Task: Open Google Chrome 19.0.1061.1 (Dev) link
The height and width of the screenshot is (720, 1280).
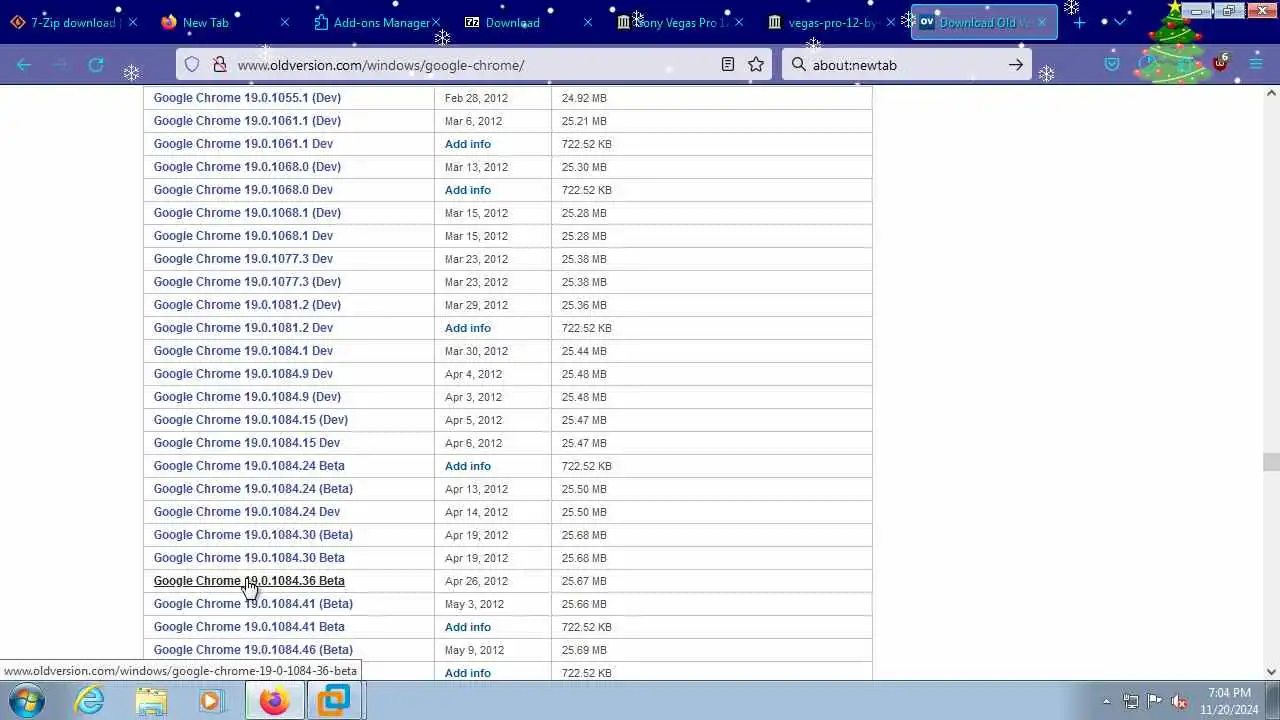Action: [x=247, y=121]
